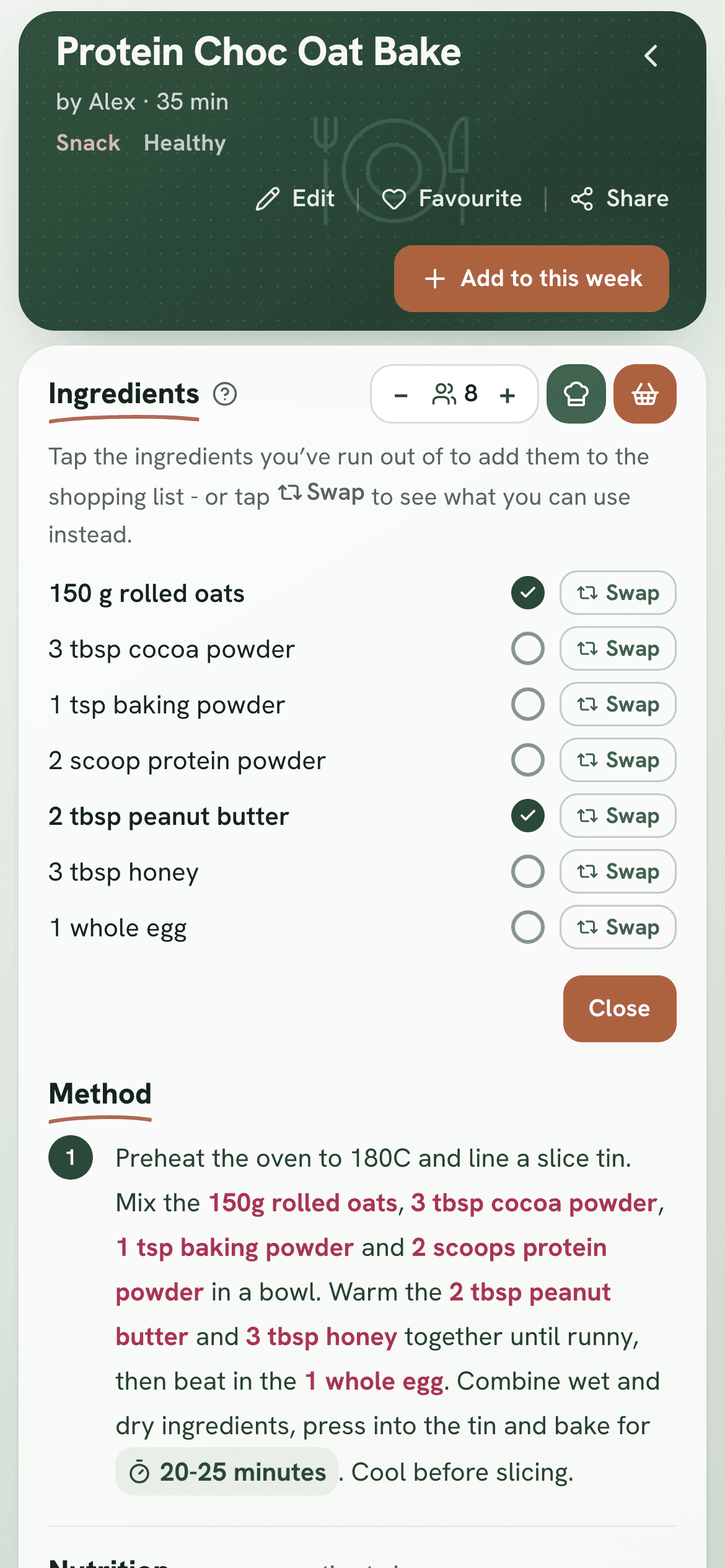This screenshot has height=1568, width=725.
Task: Open the shopping basket icon
Action: (x=644, y=394)
